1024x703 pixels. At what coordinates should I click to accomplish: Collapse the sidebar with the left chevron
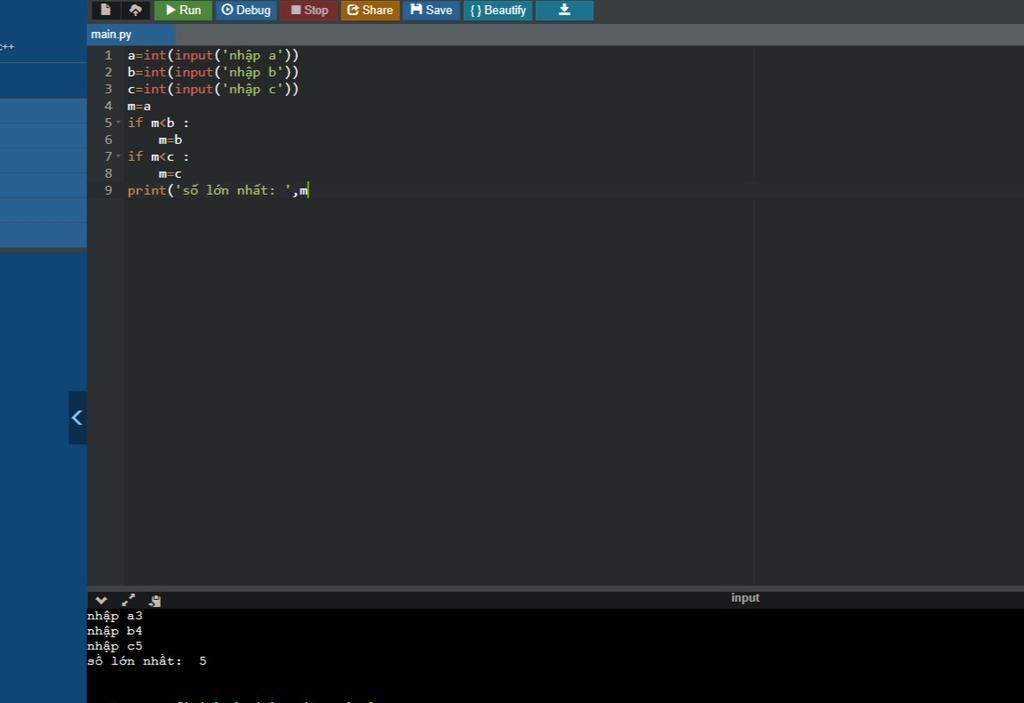click(78, 417)
